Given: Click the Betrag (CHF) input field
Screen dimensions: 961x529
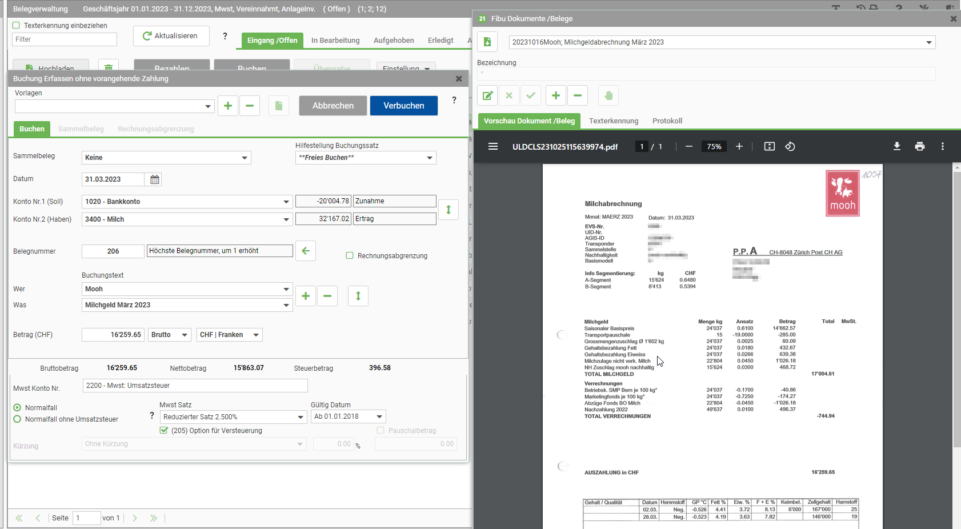Looking at the screenshot, I should coord(113,335).
